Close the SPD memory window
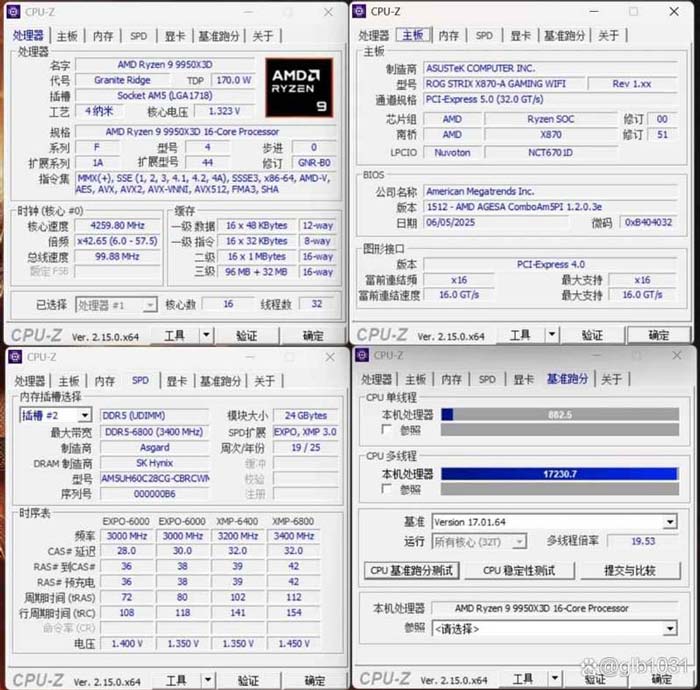The image size is (700, 690). [330, 357]
